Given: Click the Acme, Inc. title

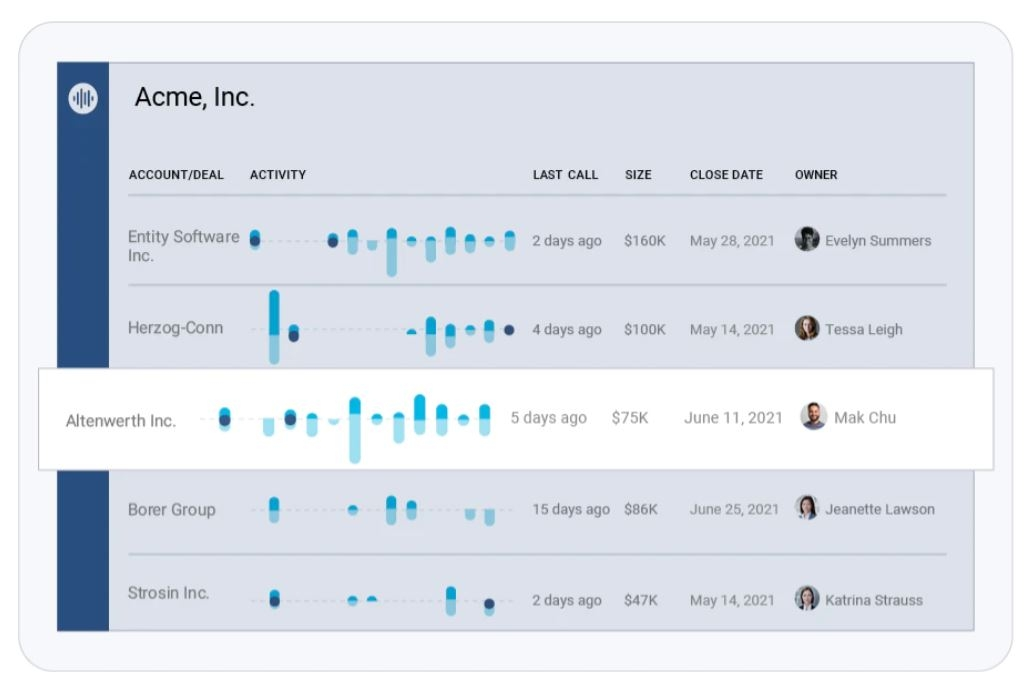Looking at the screenshot, I should [x=194, y=97].
